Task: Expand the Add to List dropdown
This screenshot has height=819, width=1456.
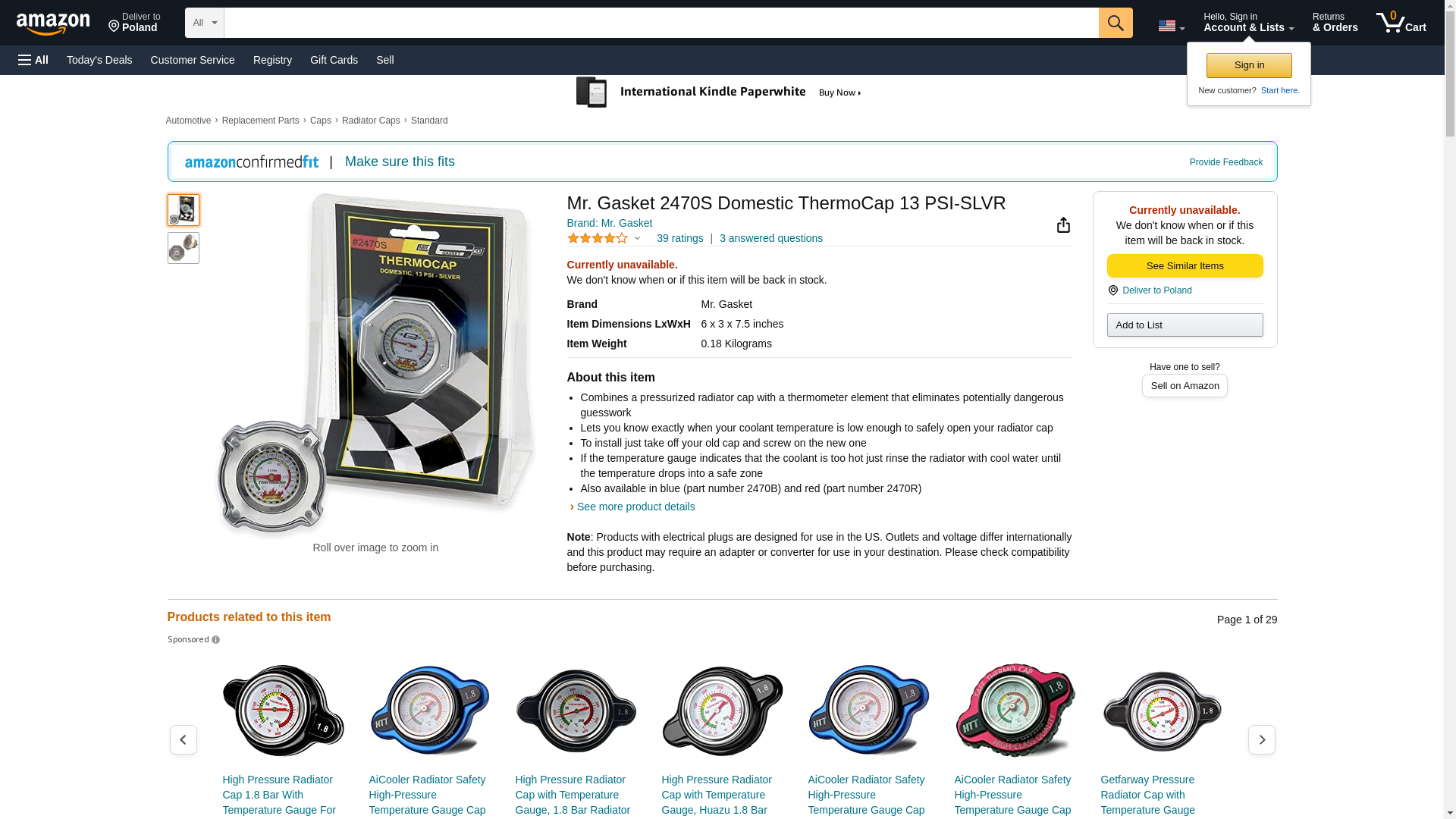Action: (x=1185, y=325)
